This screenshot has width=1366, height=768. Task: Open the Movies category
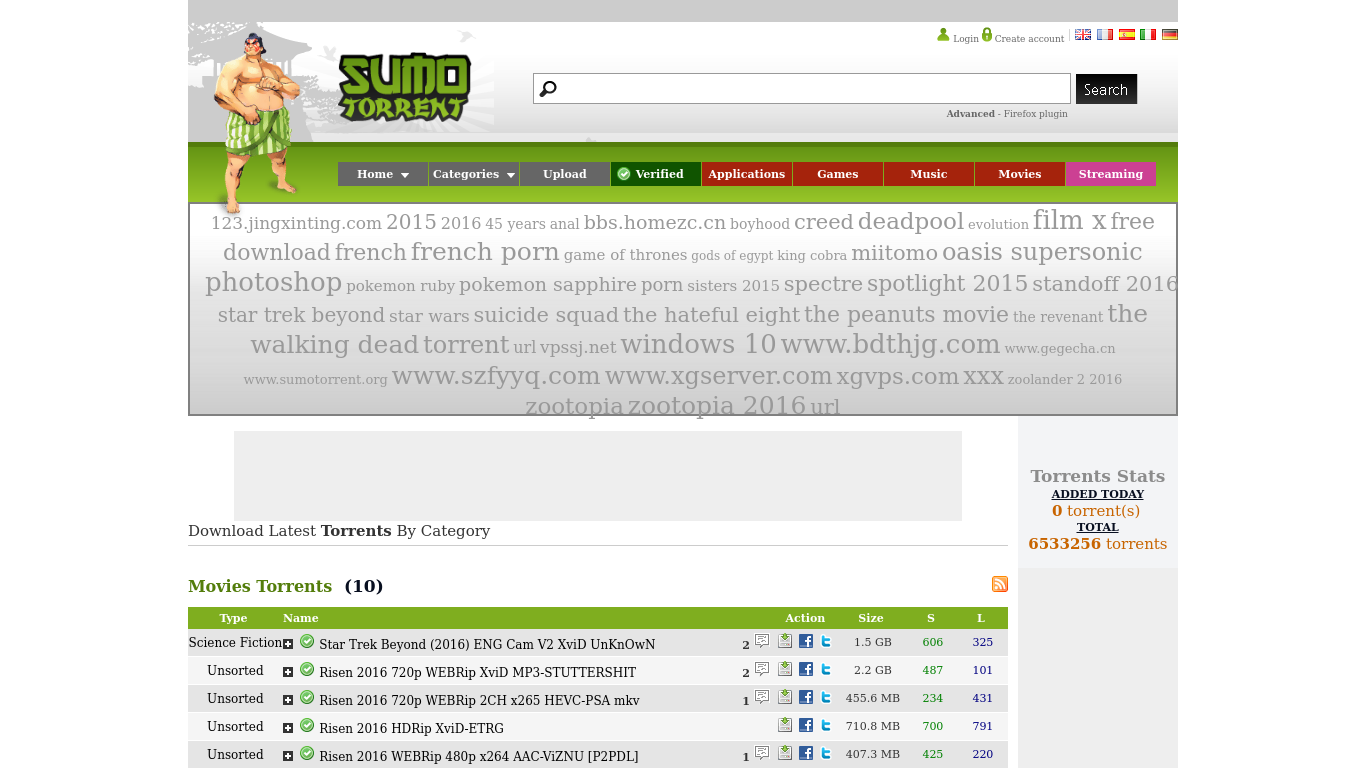pos(1020,174)
